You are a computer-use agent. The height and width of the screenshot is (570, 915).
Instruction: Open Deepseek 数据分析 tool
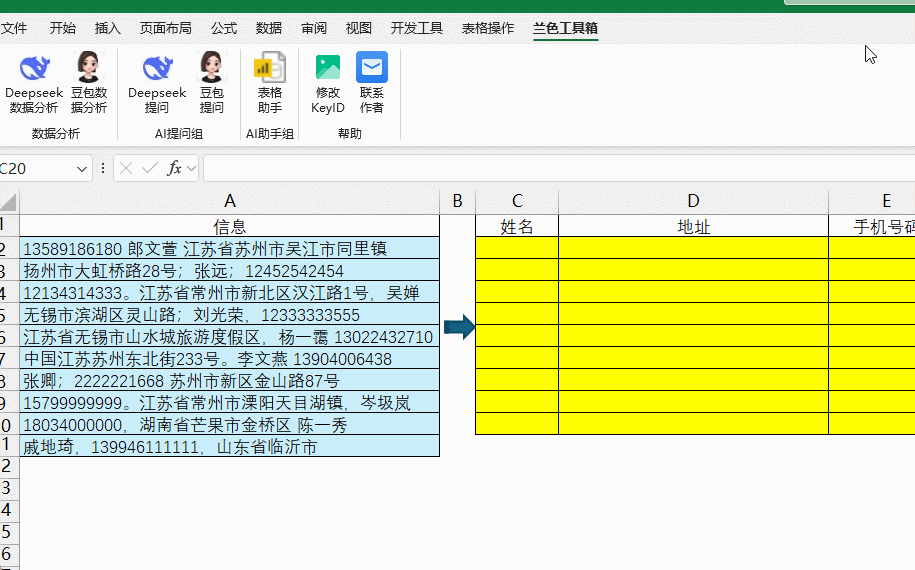click(x=34, y=84)
